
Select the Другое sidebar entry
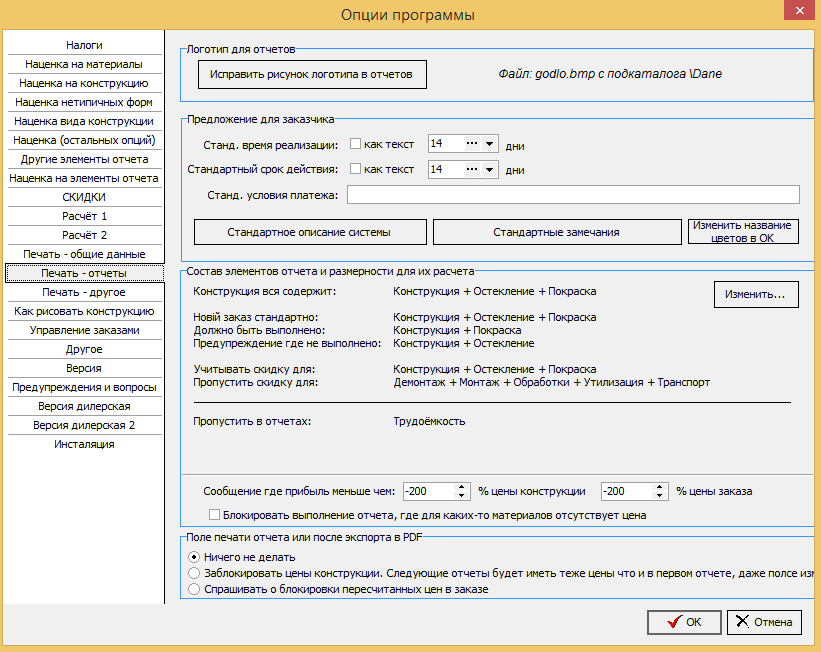point(84,349)
